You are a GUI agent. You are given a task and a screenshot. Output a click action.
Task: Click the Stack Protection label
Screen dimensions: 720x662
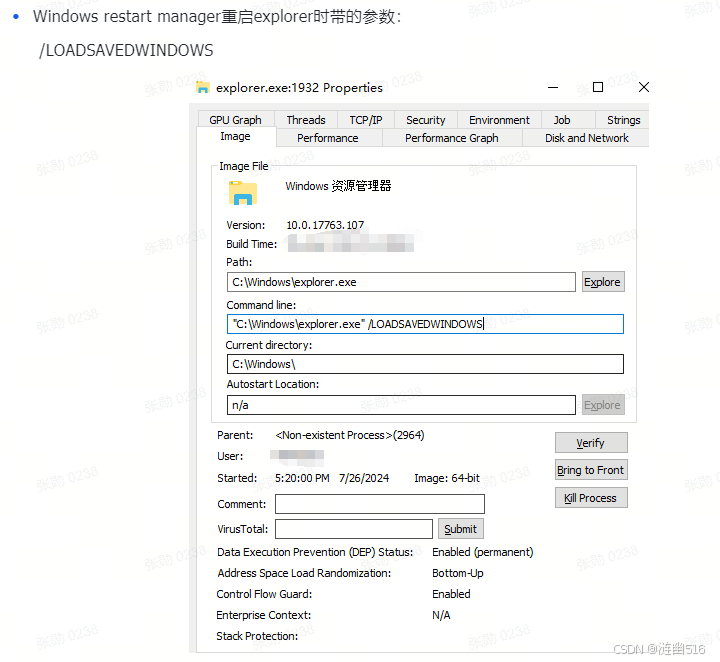click(x=257, y=636)
